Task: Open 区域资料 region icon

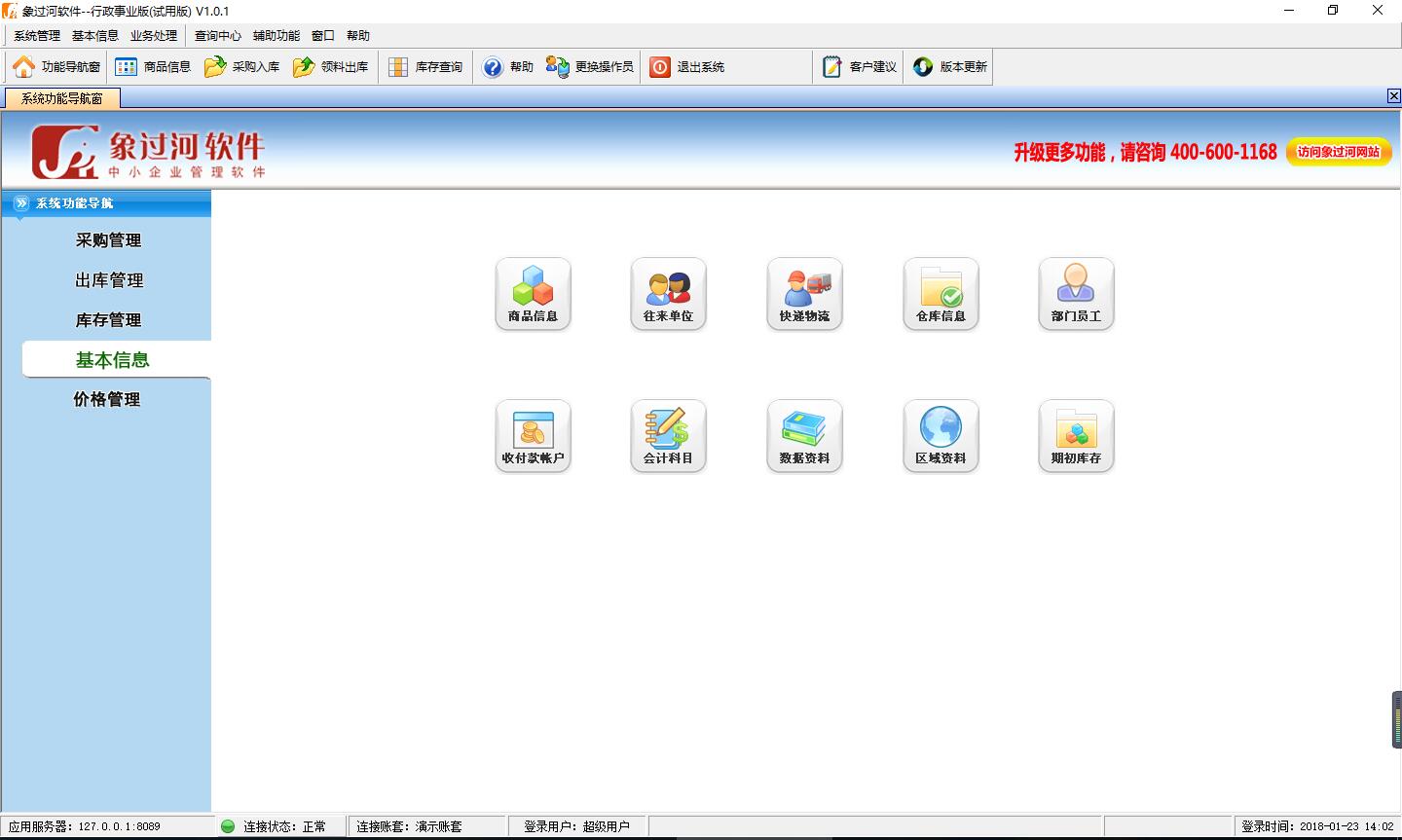Action: (x=941, y=436)
